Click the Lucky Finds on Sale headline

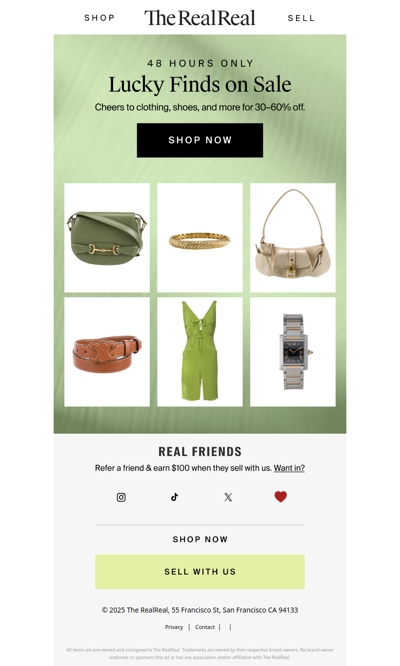pos(200,84)
